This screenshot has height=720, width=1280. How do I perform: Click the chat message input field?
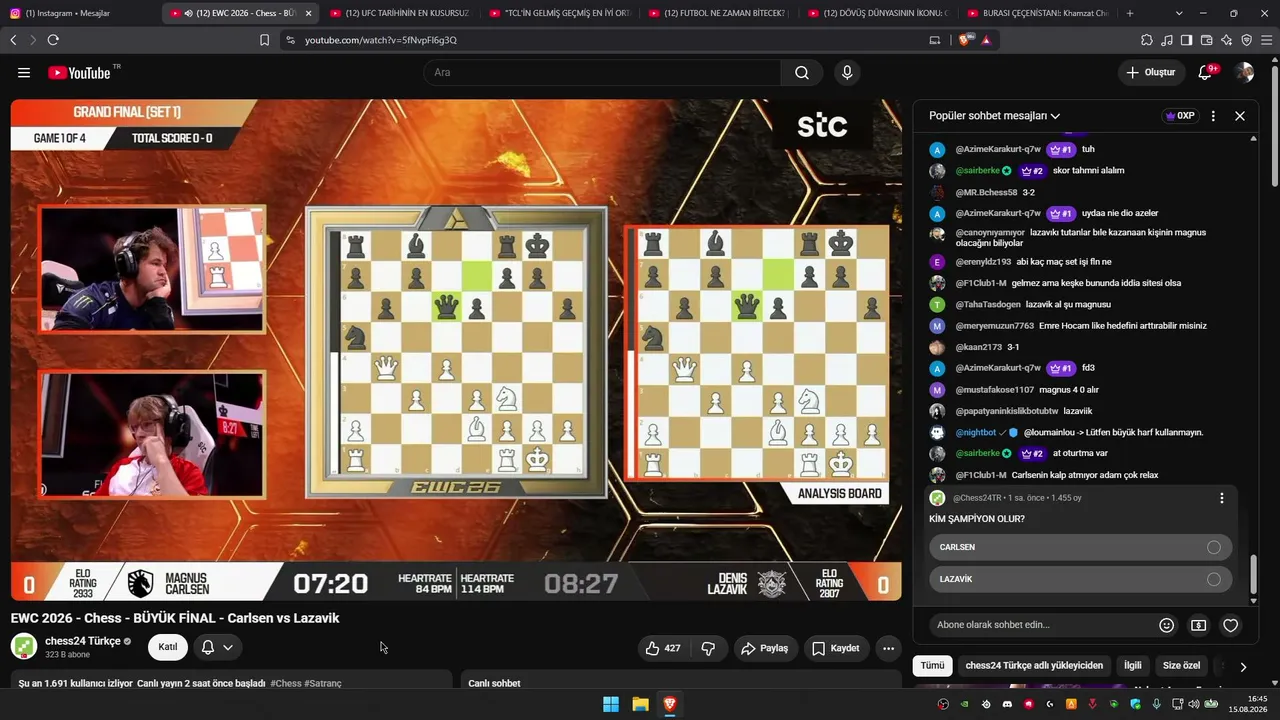pyautogui.click(x=1040, y=625)
